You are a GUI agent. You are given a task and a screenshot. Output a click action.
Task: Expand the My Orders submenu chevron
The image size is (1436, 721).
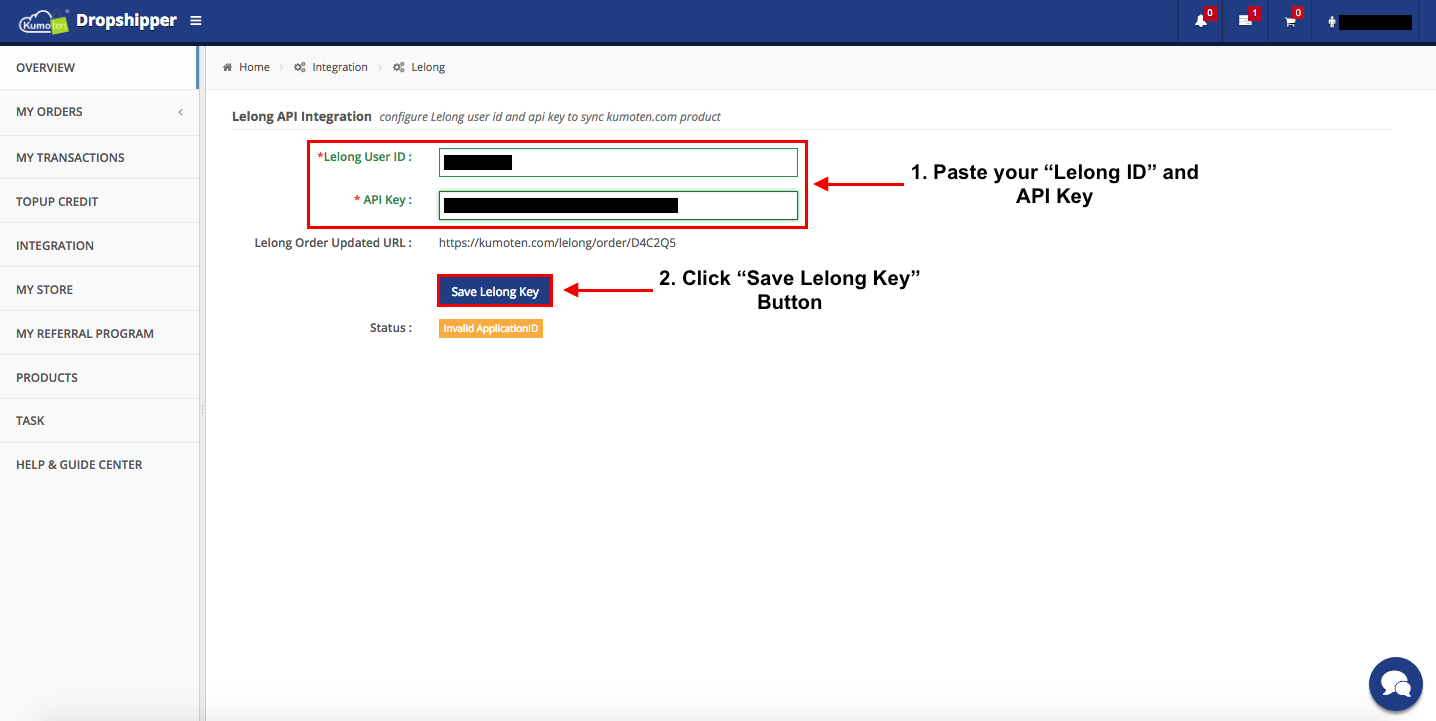click(x=181, y=112)
